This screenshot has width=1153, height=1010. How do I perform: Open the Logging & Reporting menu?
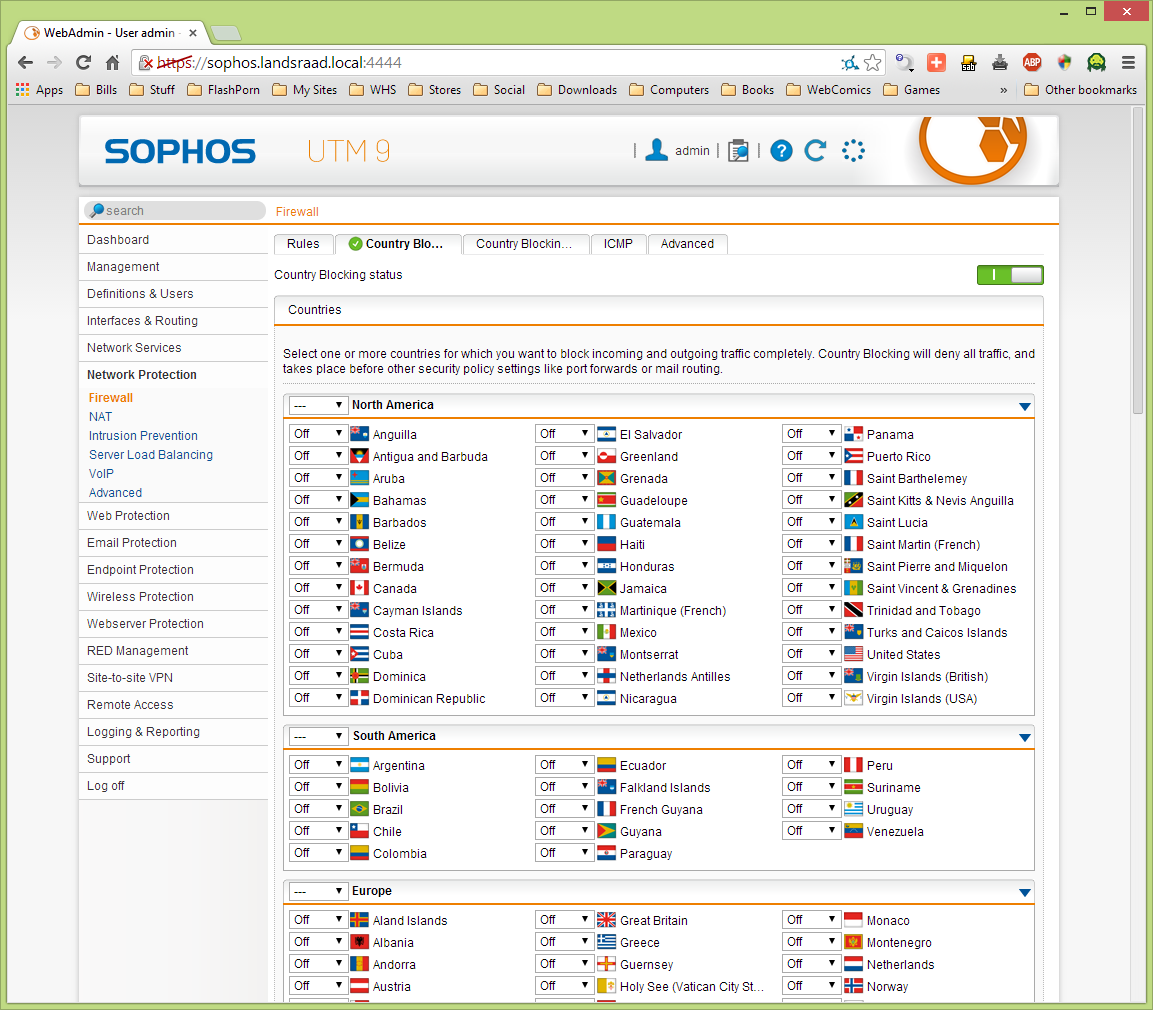coord(174,731)
